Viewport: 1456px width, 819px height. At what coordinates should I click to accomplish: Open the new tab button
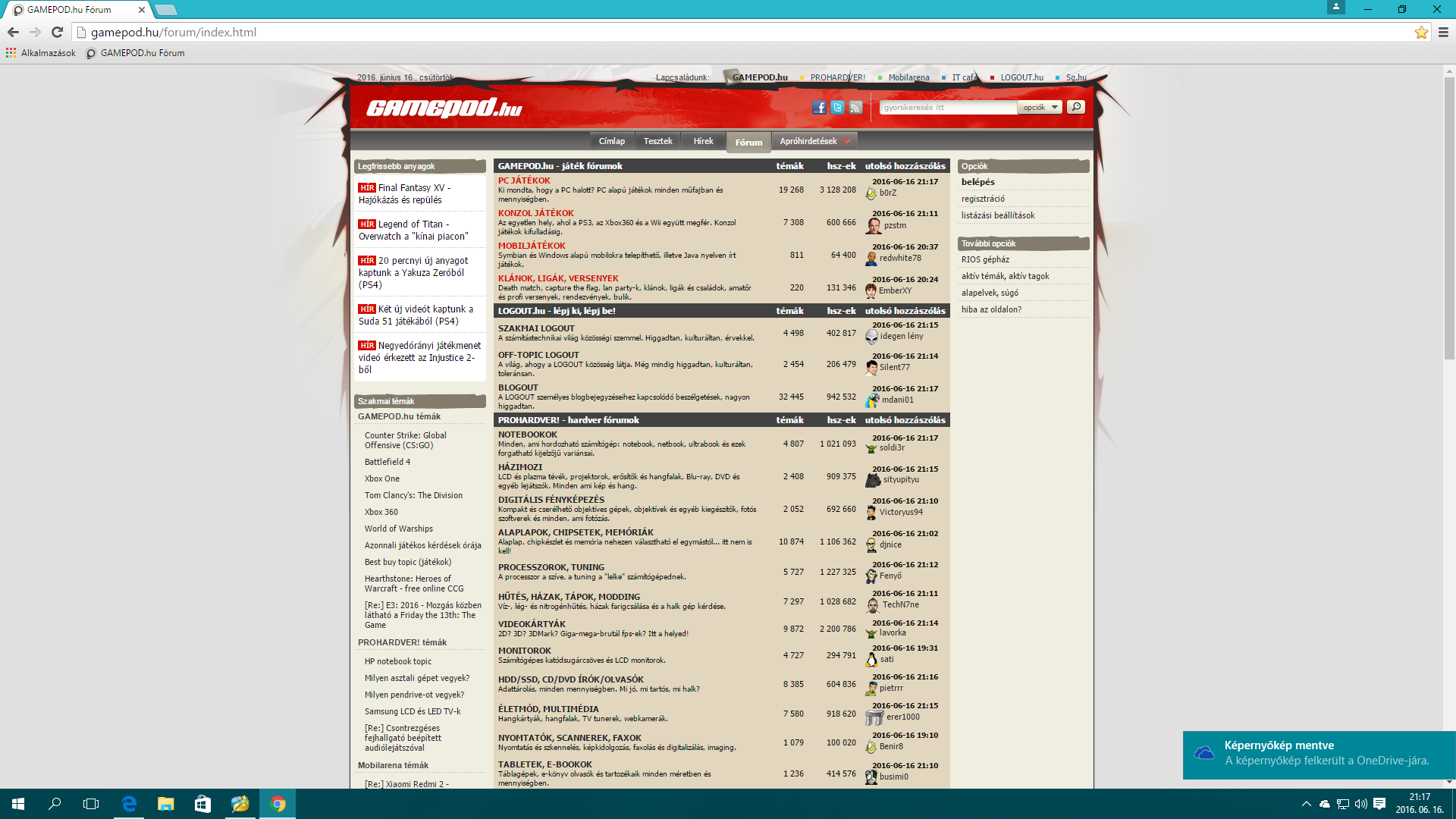[165, 10]
